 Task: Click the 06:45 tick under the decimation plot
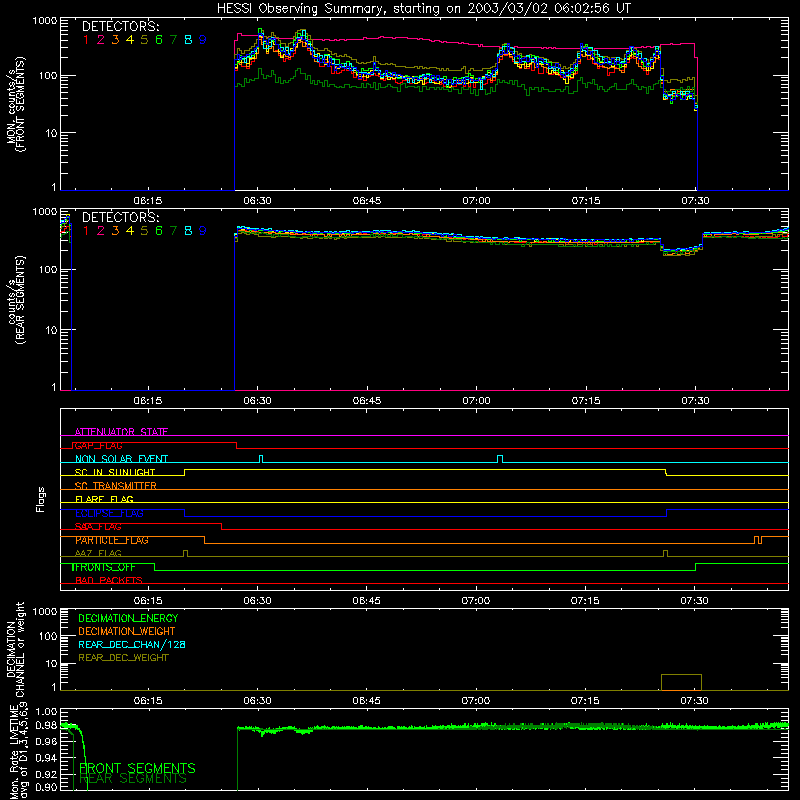[x=366, y=701]
